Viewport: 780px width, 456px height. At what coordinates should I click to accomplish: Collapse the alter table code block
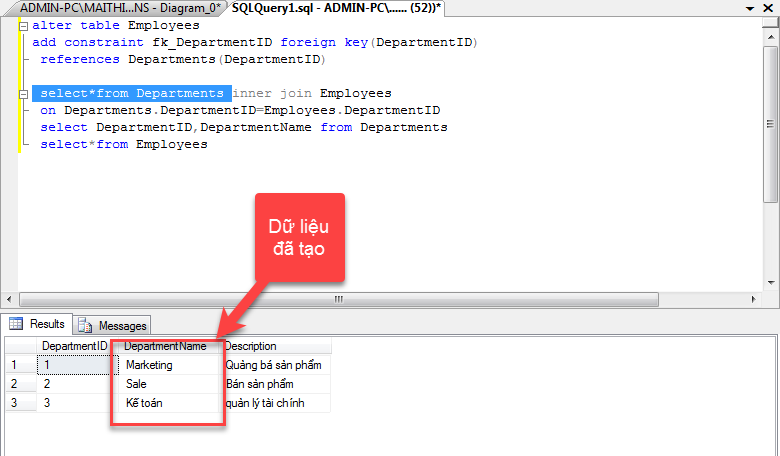[x=24, y=26]
